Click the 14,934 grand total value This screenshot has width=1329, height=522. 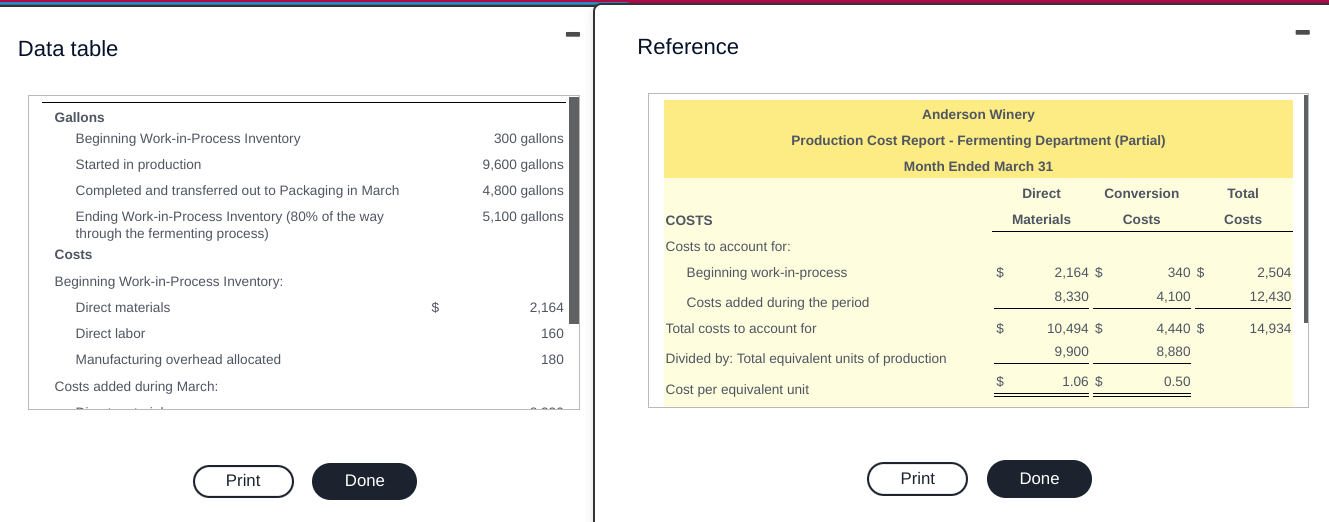tap(1270, 328)
